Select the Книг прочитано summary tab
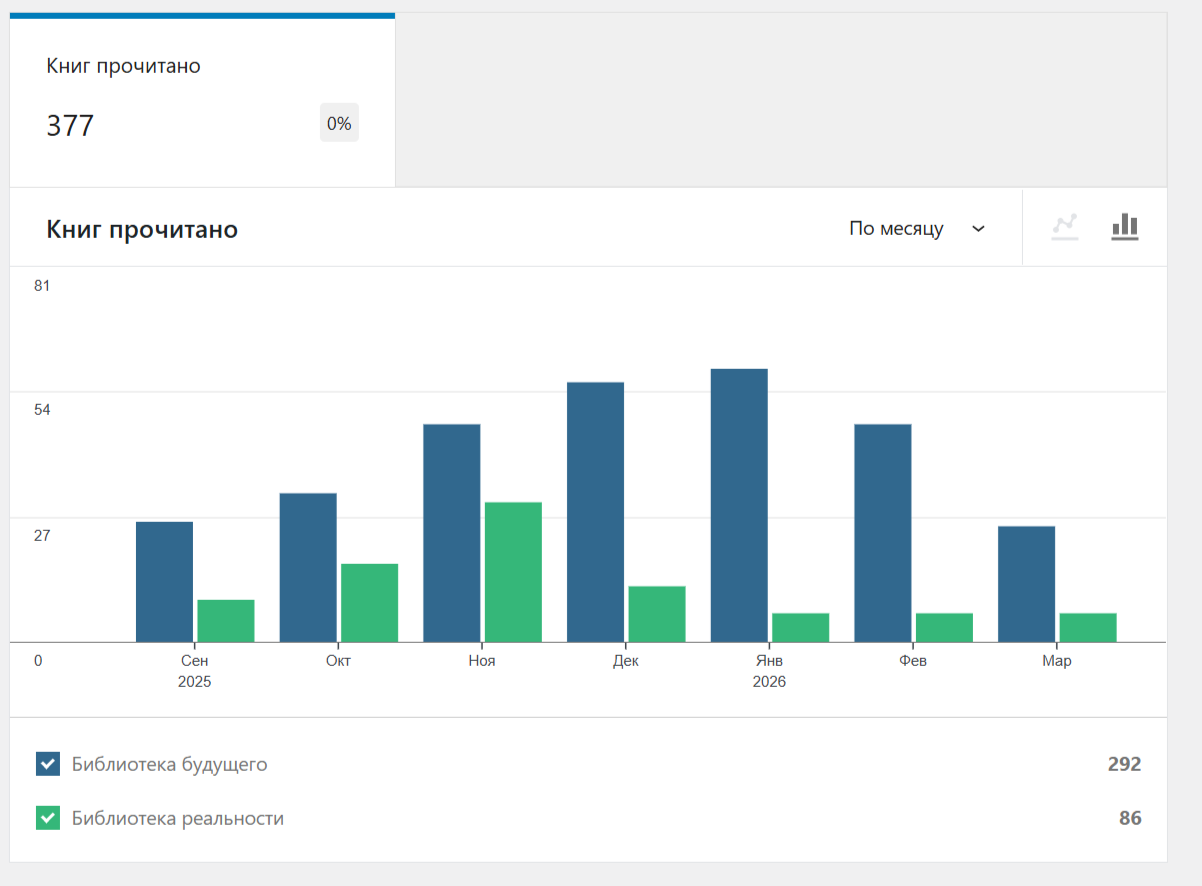 [x=202, y=101]
